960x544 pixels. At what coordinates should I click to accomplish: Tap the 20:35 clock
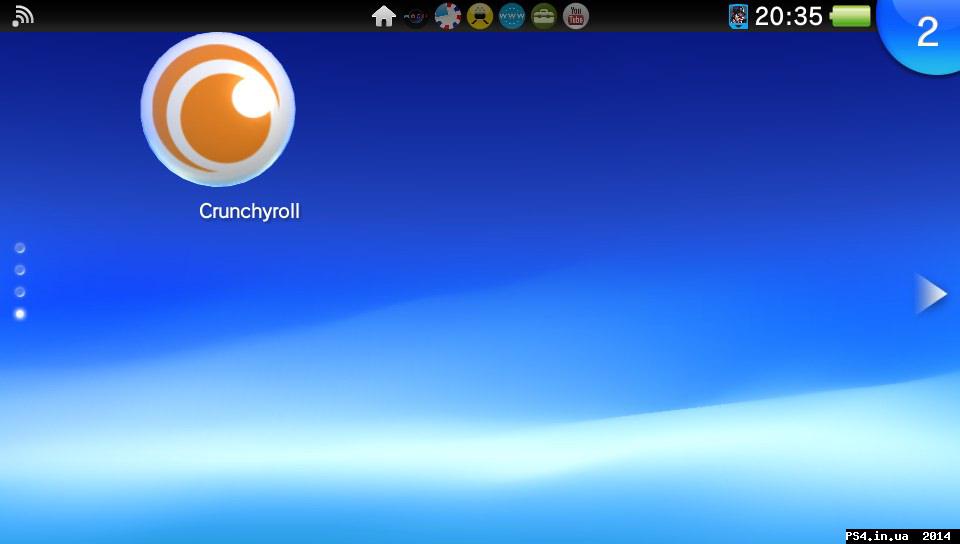point(789,17)
